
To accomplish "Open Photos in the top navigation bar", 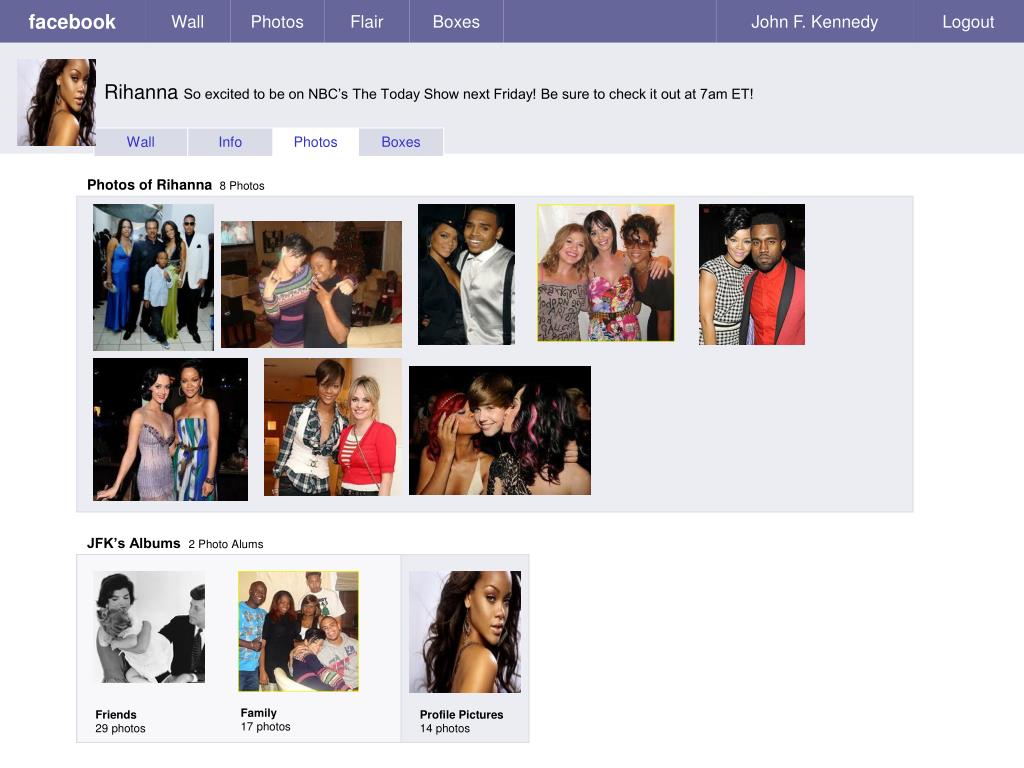I will coord(277,22).
